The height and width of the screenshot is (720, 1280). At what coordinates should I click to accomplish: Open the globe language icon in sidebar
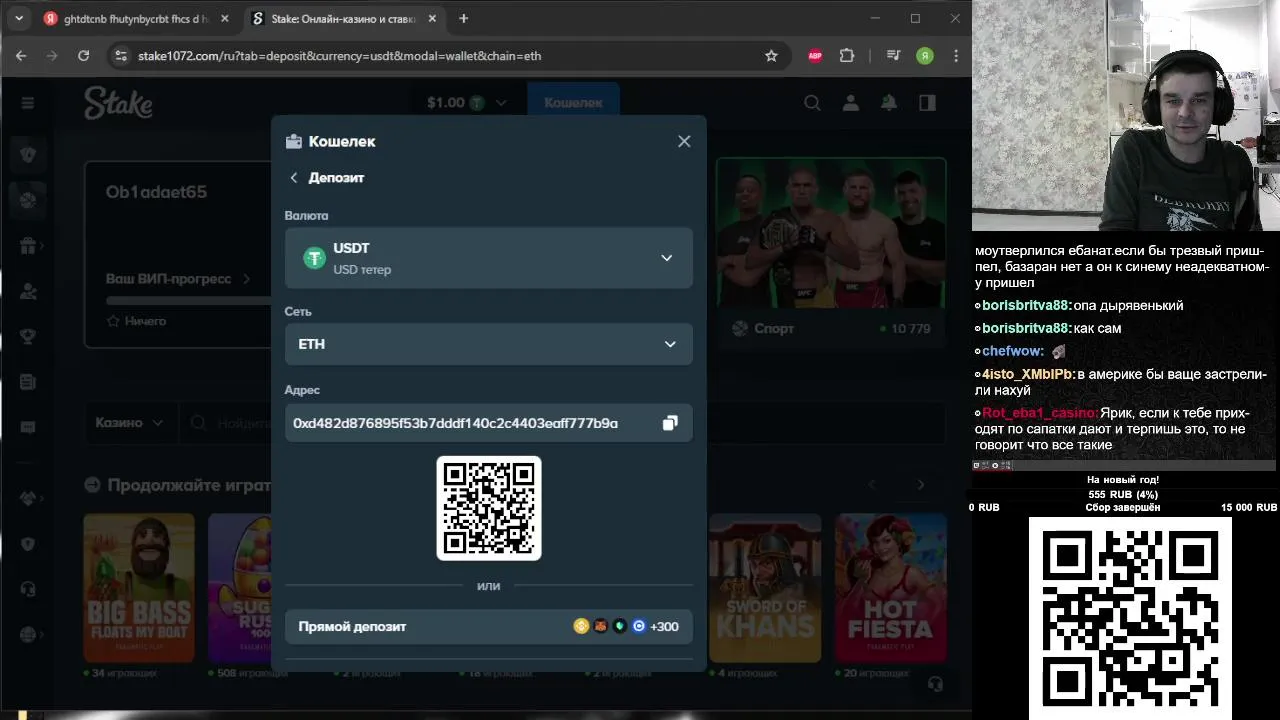point(28,634)
